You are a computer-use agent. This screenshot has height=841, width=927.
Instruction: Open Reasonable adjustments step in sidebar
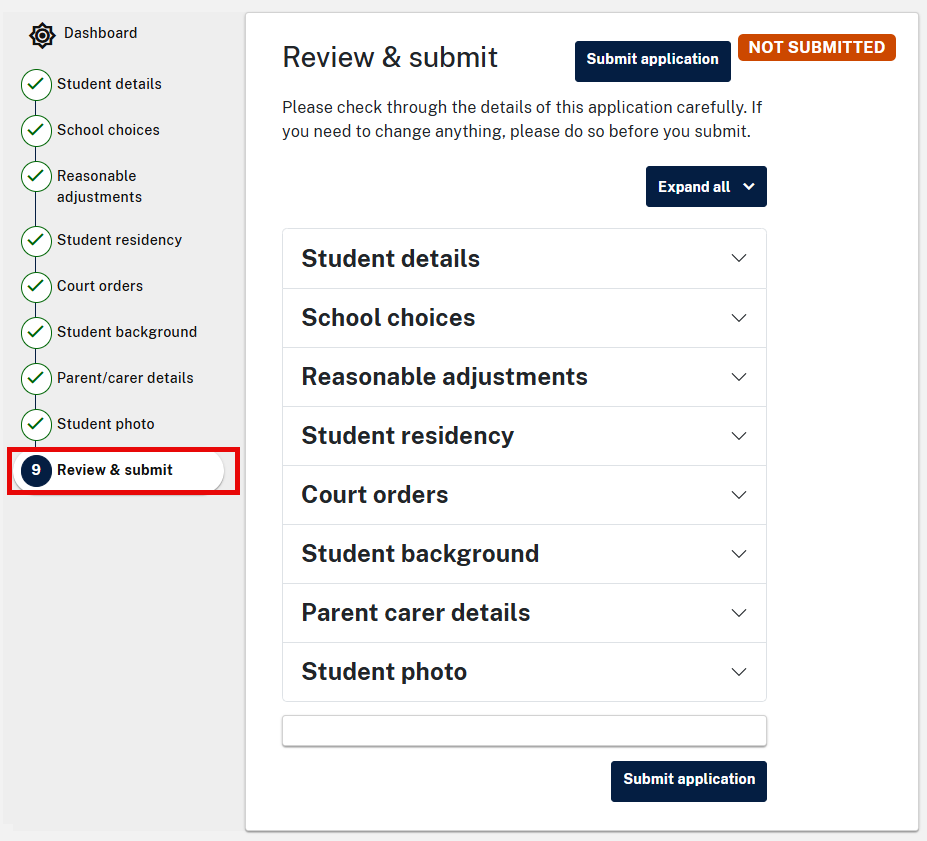[99, 186]
